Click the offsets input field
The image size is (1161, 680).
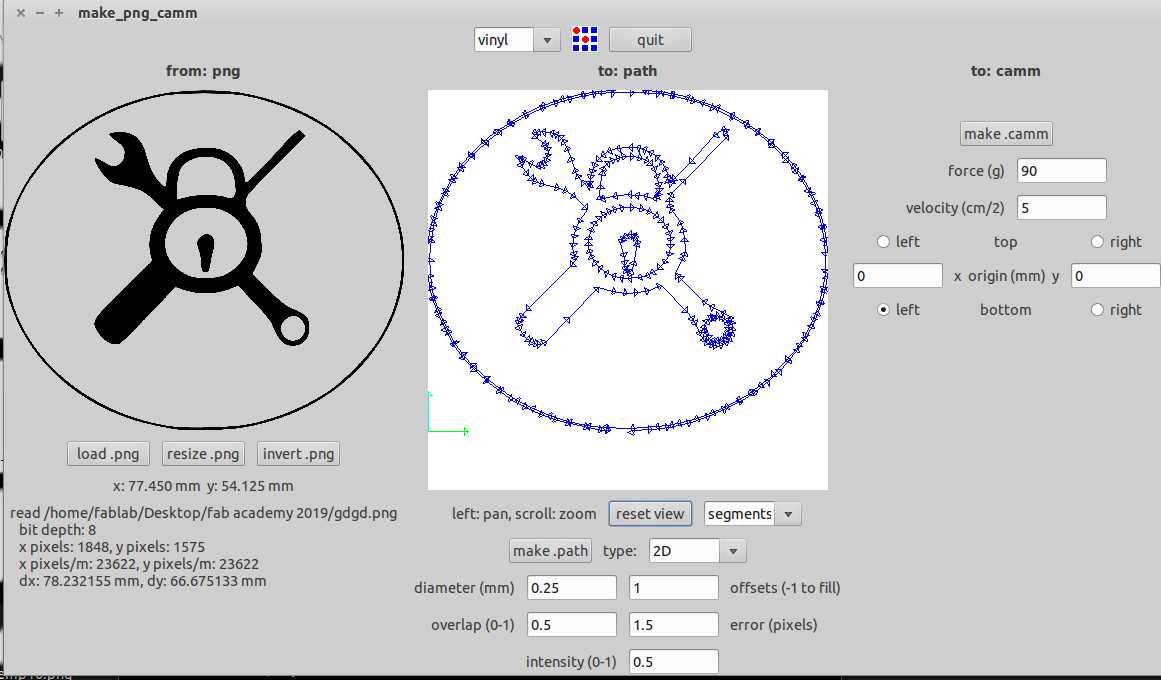(x=674, y=587)
